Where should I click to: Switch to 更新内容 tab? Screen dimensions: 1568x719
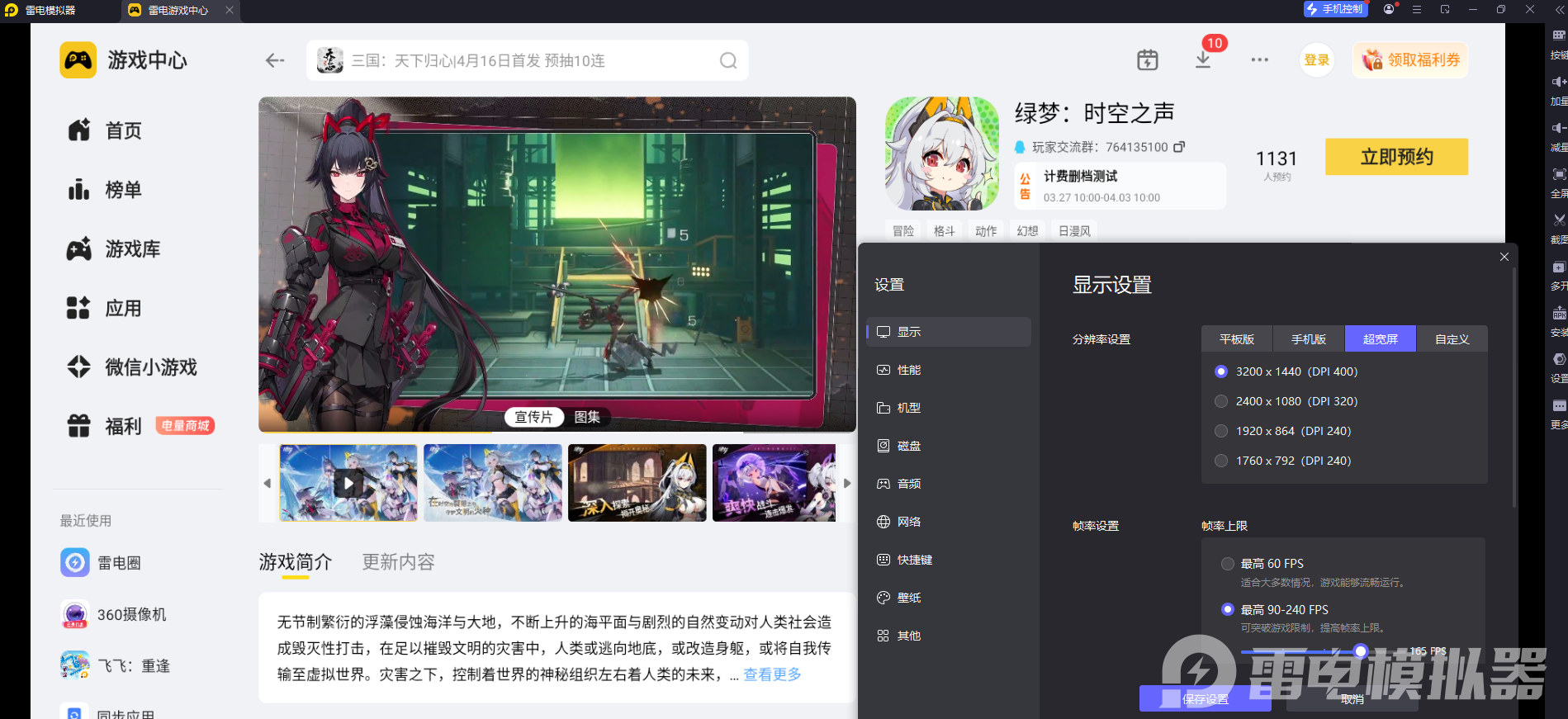pyautogui.click(x=398, y=562)
